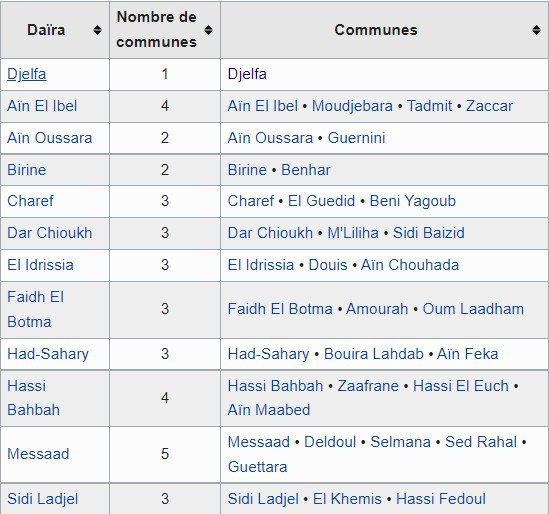The width and height of the screenshot is (549, 514).
Task: Open the Beni Yagoub link
Action: pos(413,201)
